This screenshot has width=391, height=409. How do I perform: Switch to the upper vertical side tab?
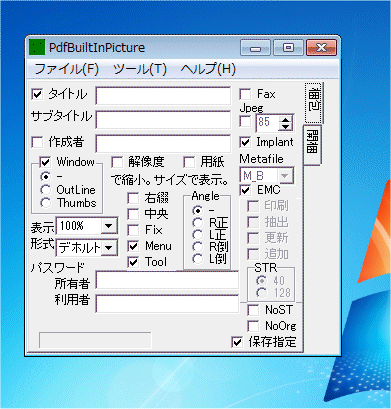coord(314,103)
